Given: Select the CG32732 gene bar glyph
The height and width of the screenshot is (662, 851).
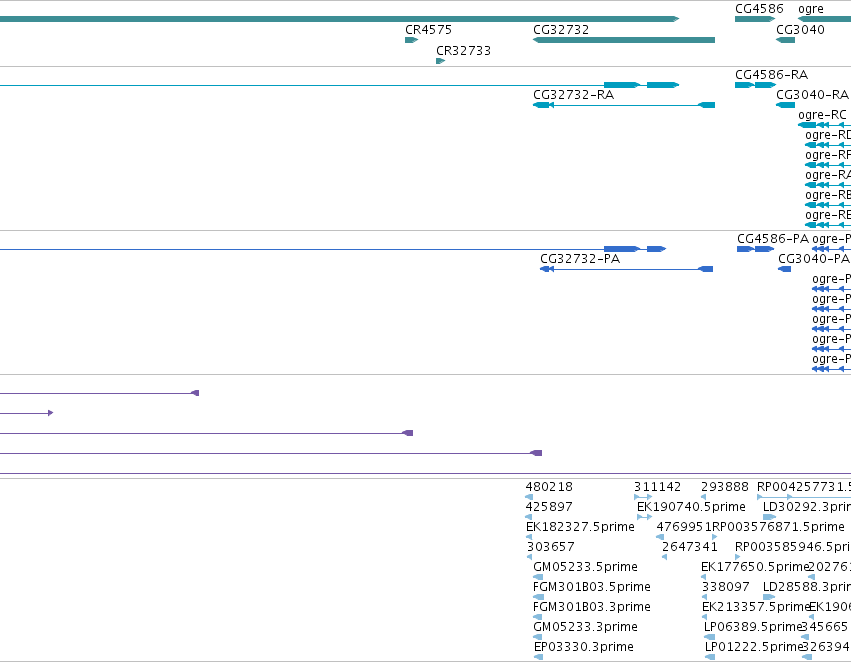Looking at the screenshot, I should (624, 40).
